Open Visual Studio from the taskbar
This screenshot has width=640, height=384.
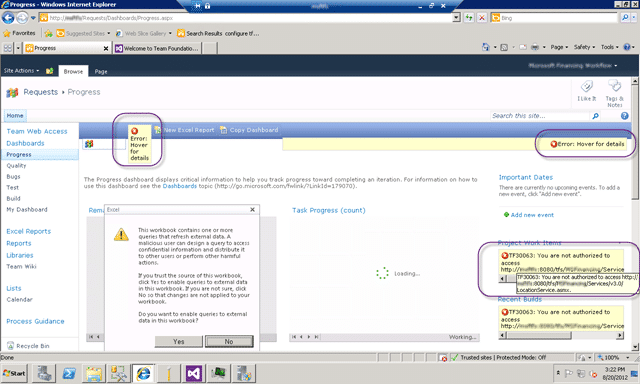click(x=194, y=373)
